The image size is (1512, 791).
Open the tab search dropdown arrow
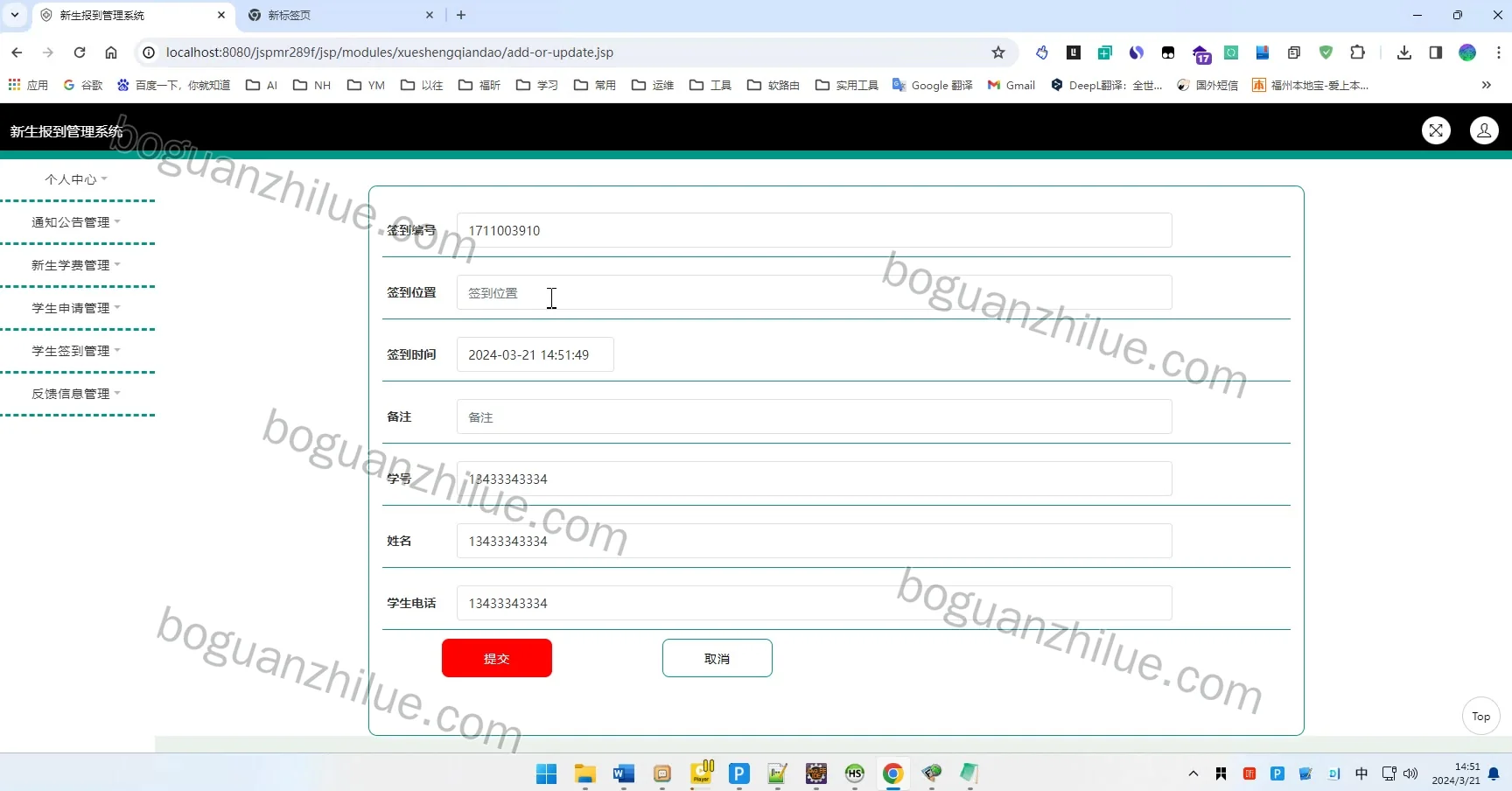(x=15, y=15)
